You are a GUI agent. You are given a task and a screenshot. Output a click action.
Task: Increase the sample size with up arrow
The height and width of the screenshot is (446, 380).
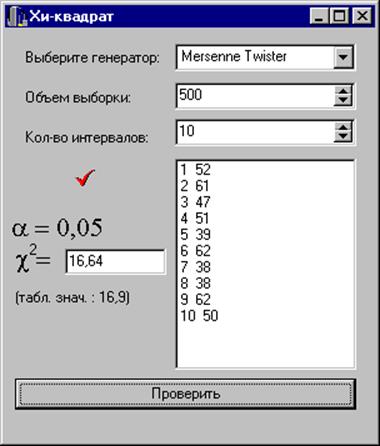pos(343,91)
